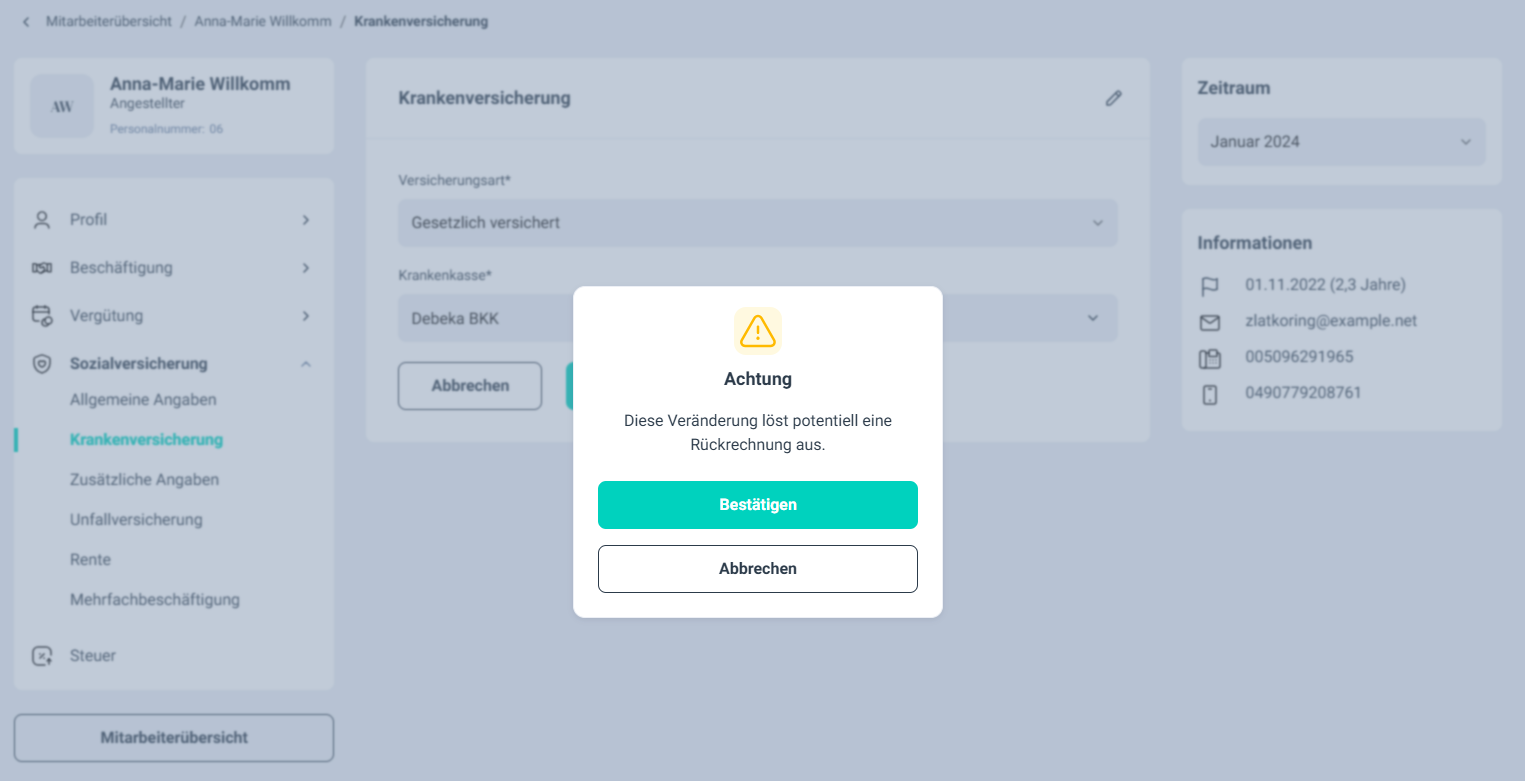The width and height of the screenshot is (1525, 781).
Task: Click the AW avatar thumbnail
Action: (62, 106)
